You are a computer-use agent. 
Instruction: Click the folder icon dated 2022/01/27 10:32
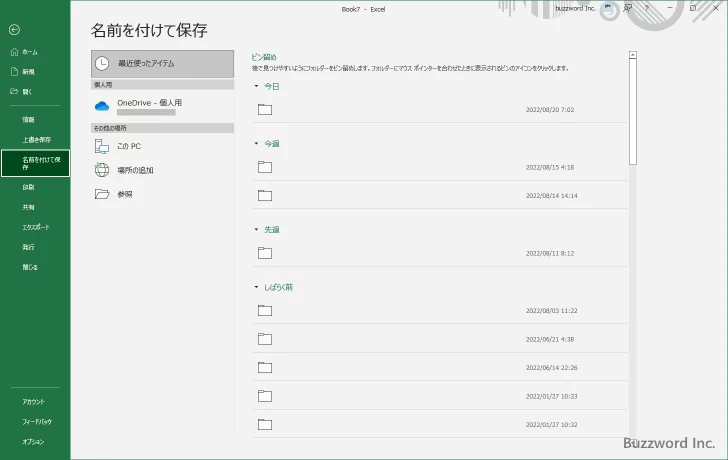265,424
